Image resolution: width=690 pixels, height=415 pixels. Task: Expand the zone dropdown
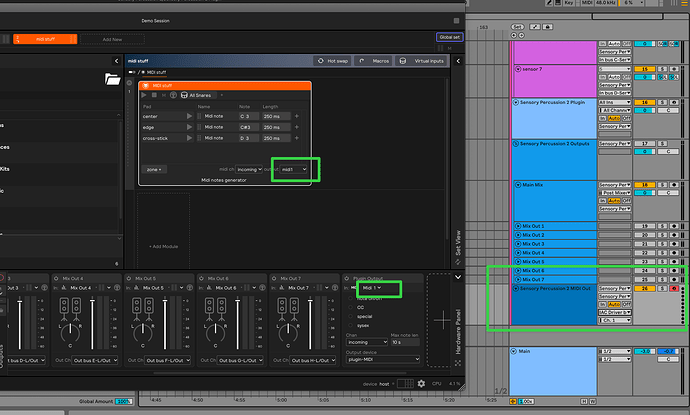pyautogui.click(x=154, y=169)
